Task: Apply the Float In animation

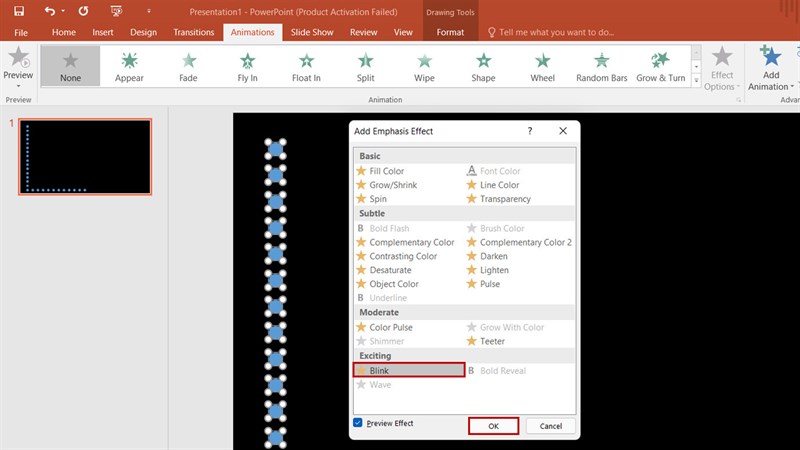Action: point(306,66)
